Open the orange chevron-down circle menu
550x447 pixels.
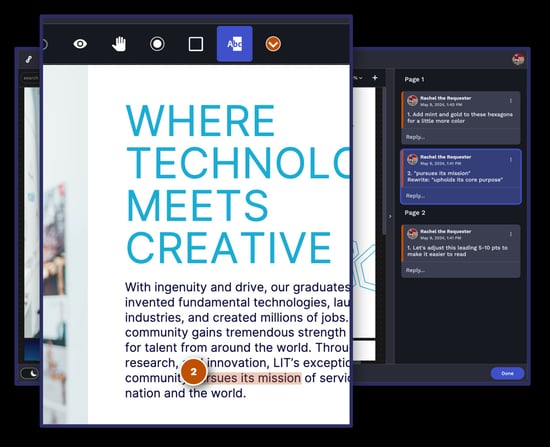click(x=273, y=44)
